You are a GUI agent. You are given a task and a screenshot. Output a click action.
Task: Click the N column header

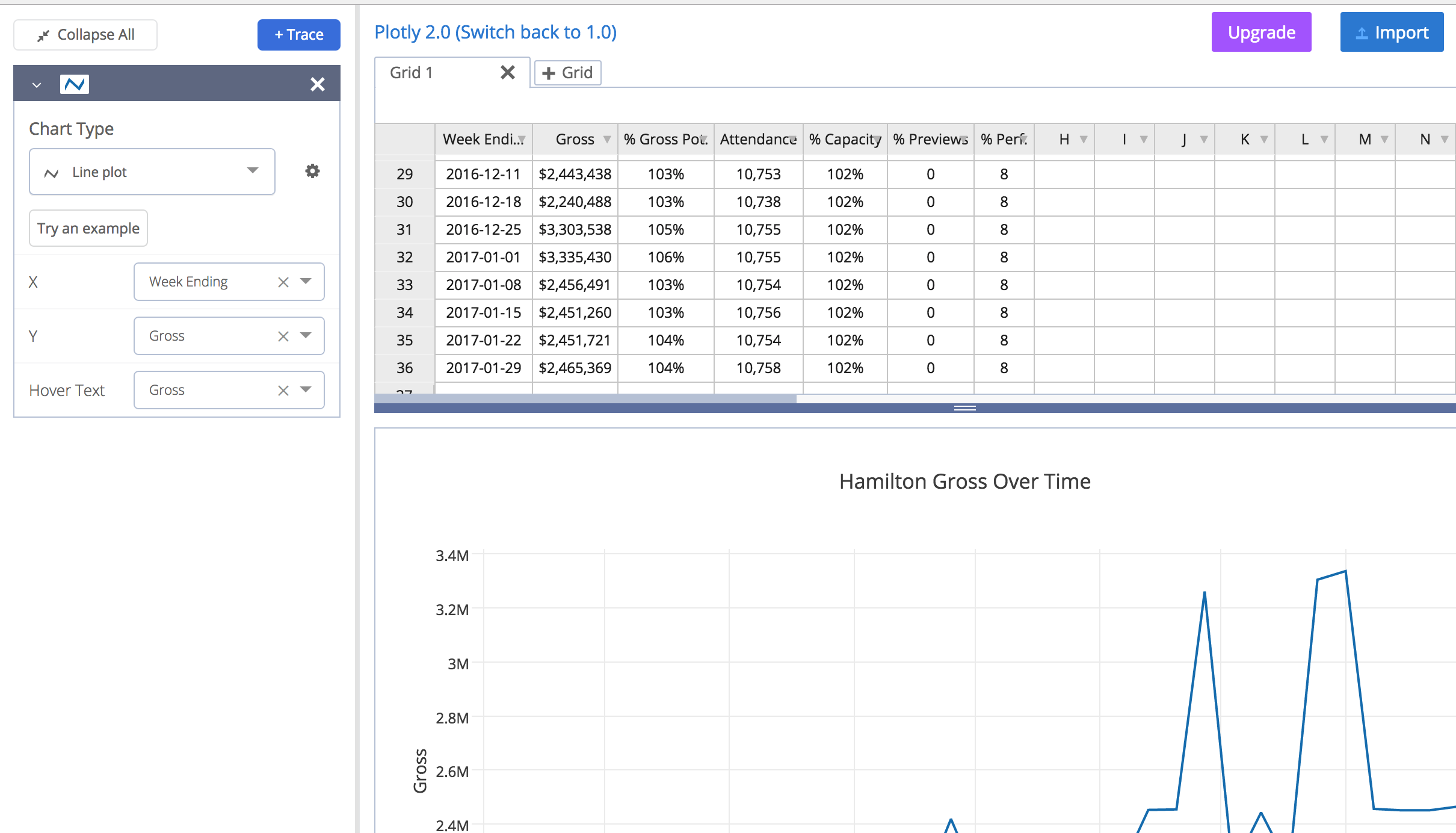coord(1425,139)
